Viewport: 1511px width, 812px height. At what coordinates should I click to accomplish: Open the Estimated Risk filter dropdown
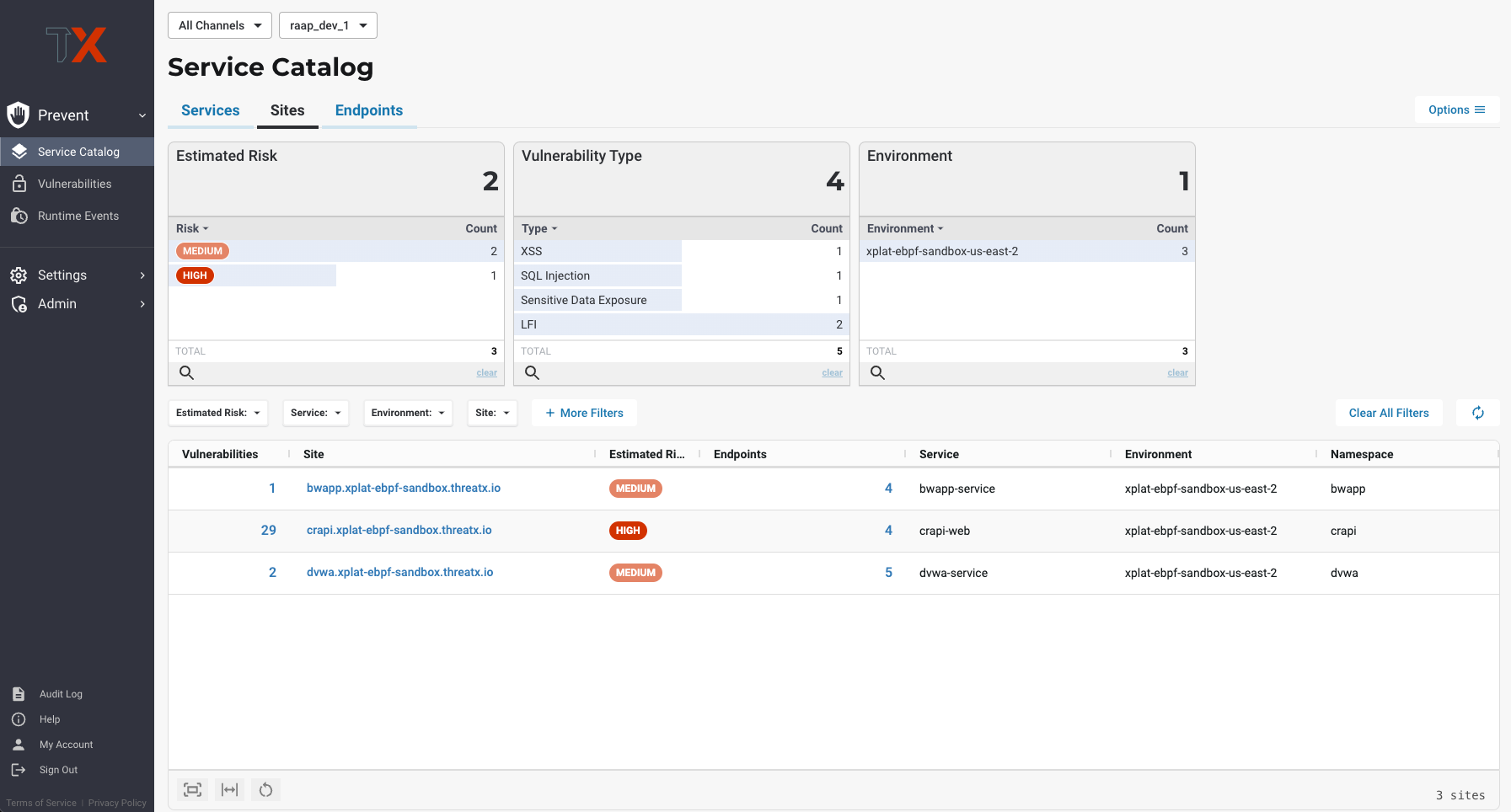[218, 413]
